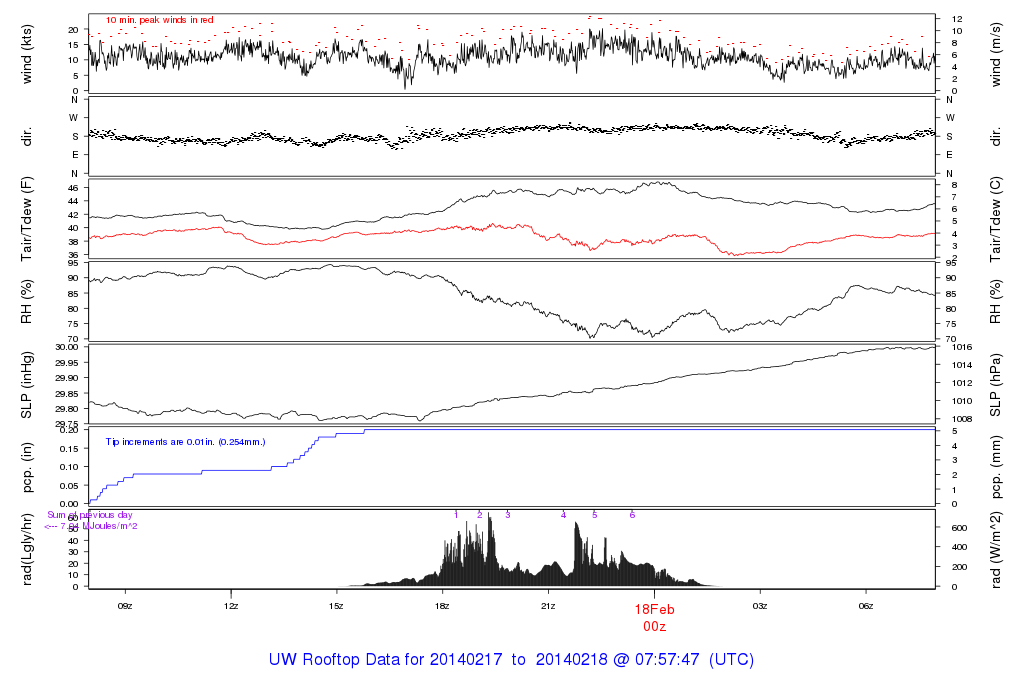Select the '7.94 MJoules/m^2' value text
Image resolution: width=1024 pixels, height=700 pixels.
tap(99, 526)
